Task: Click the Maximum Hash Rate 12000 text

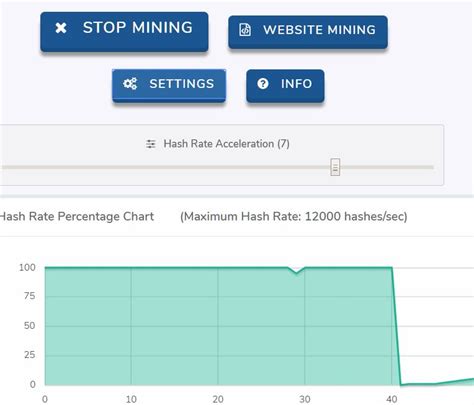Action: [294, 216]
